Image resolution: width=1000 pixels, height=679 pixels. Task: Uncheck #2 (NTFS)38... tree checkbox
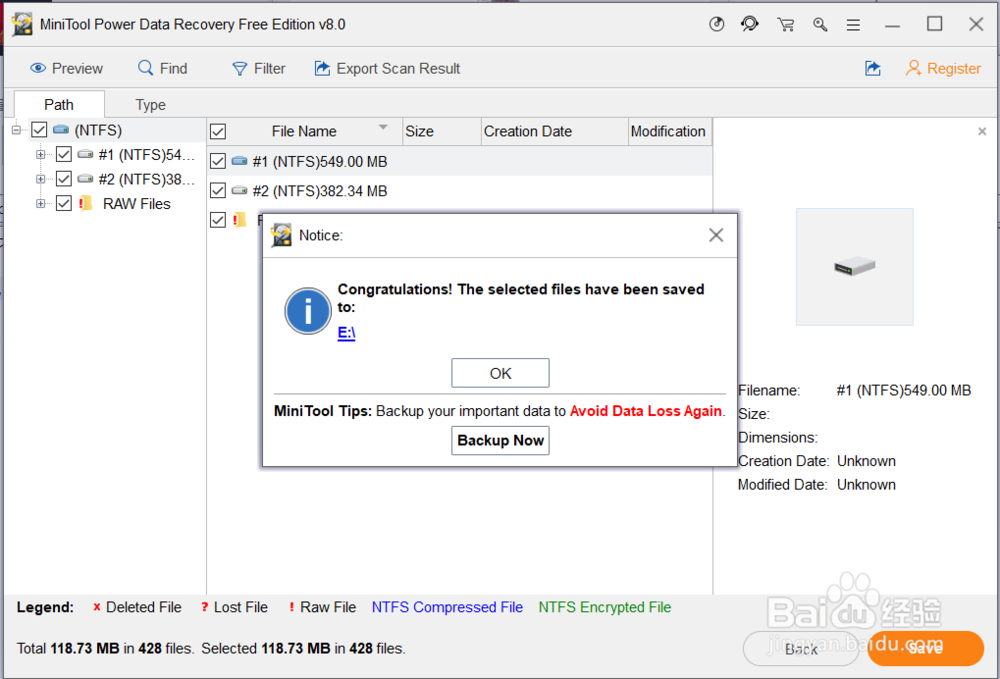coord(64,179)
